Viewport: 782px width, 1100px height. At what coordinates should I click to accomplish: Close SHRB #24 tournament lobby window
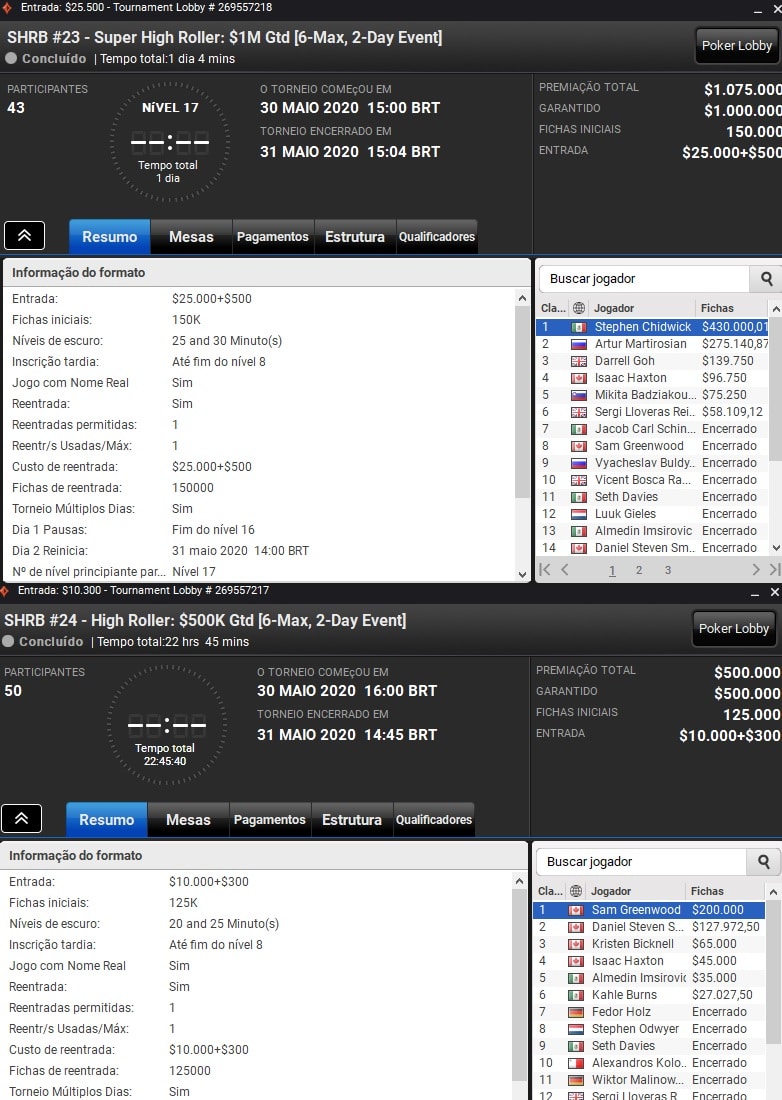(774, 592)
